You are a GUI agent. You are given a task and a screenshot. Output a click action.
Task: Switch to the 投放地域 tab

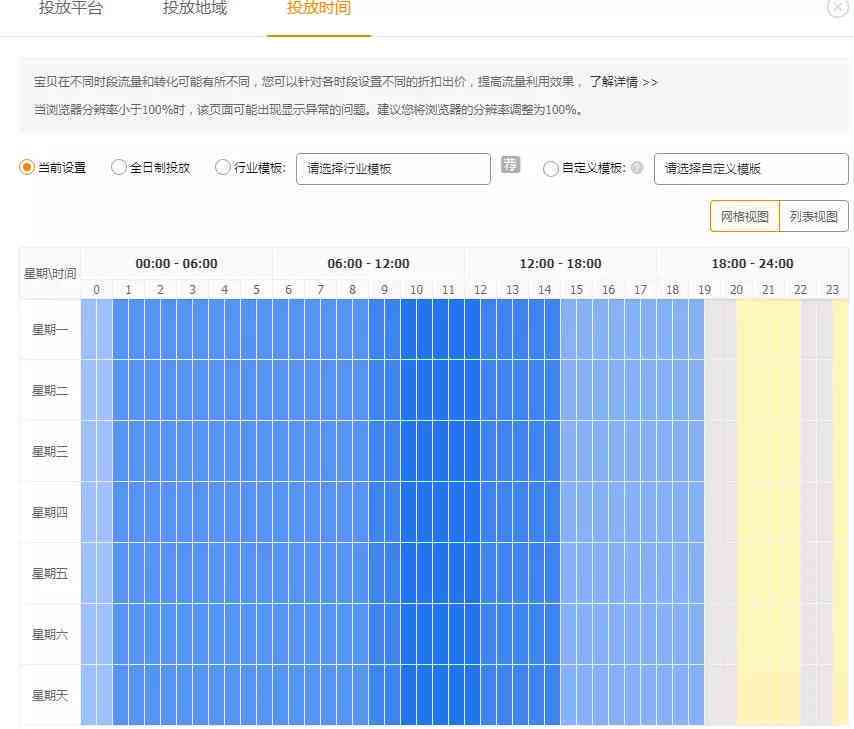(x=195, y=8)
